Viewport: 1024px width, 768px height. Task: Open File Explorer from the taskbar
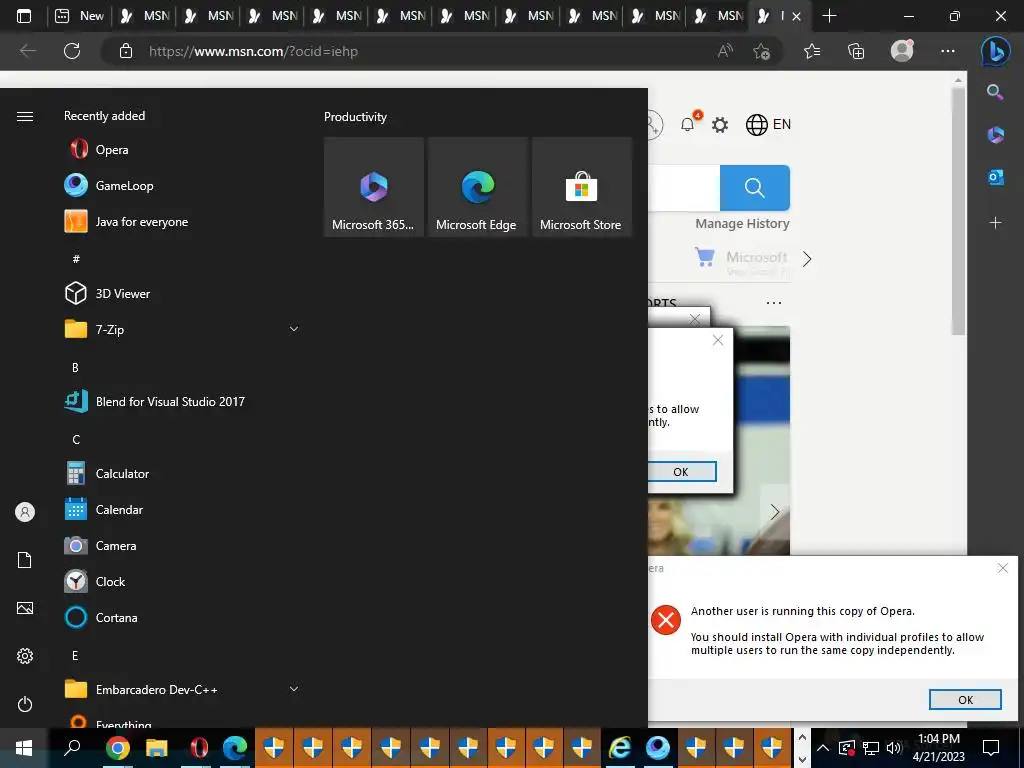157,748
